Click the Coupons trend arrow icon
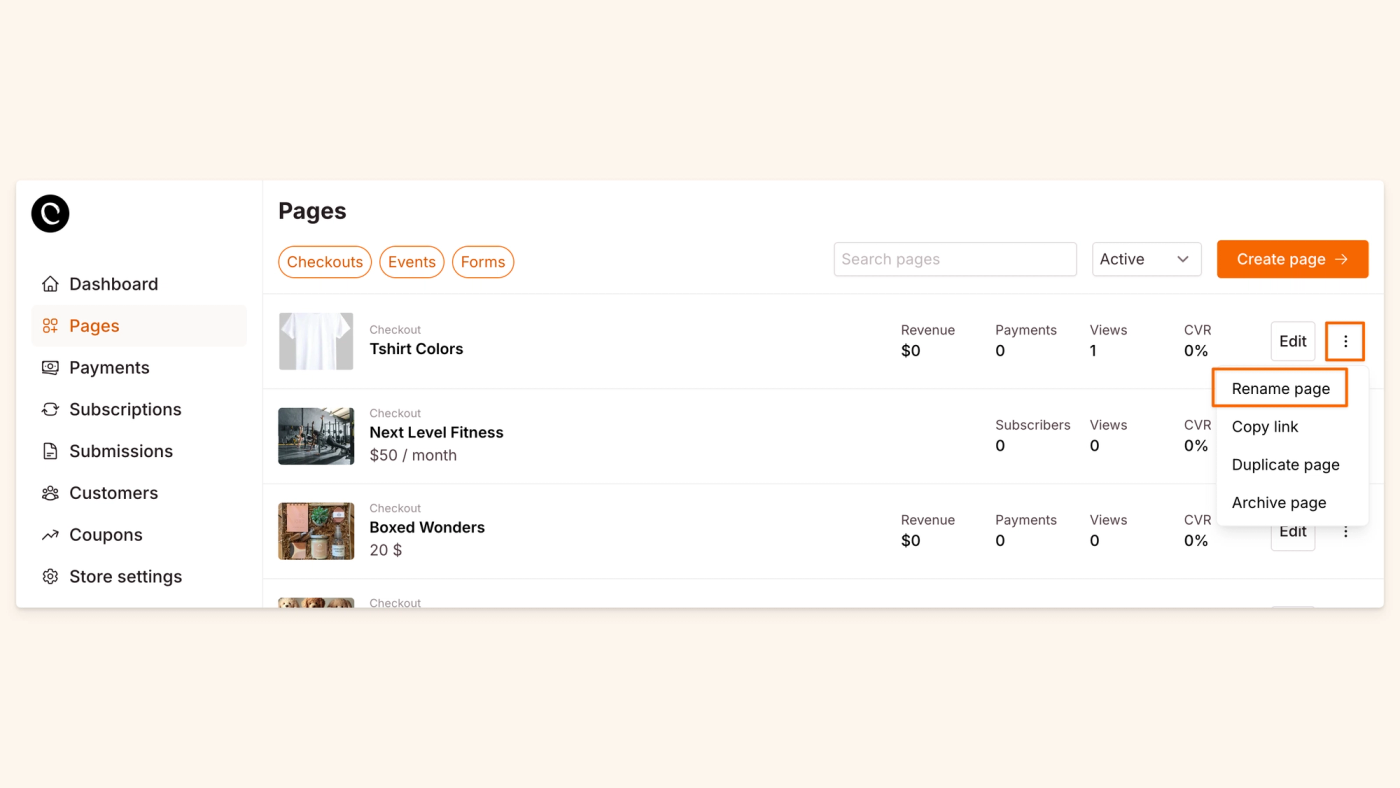This screenshot has width=1400, height=788. click(50, 536)
